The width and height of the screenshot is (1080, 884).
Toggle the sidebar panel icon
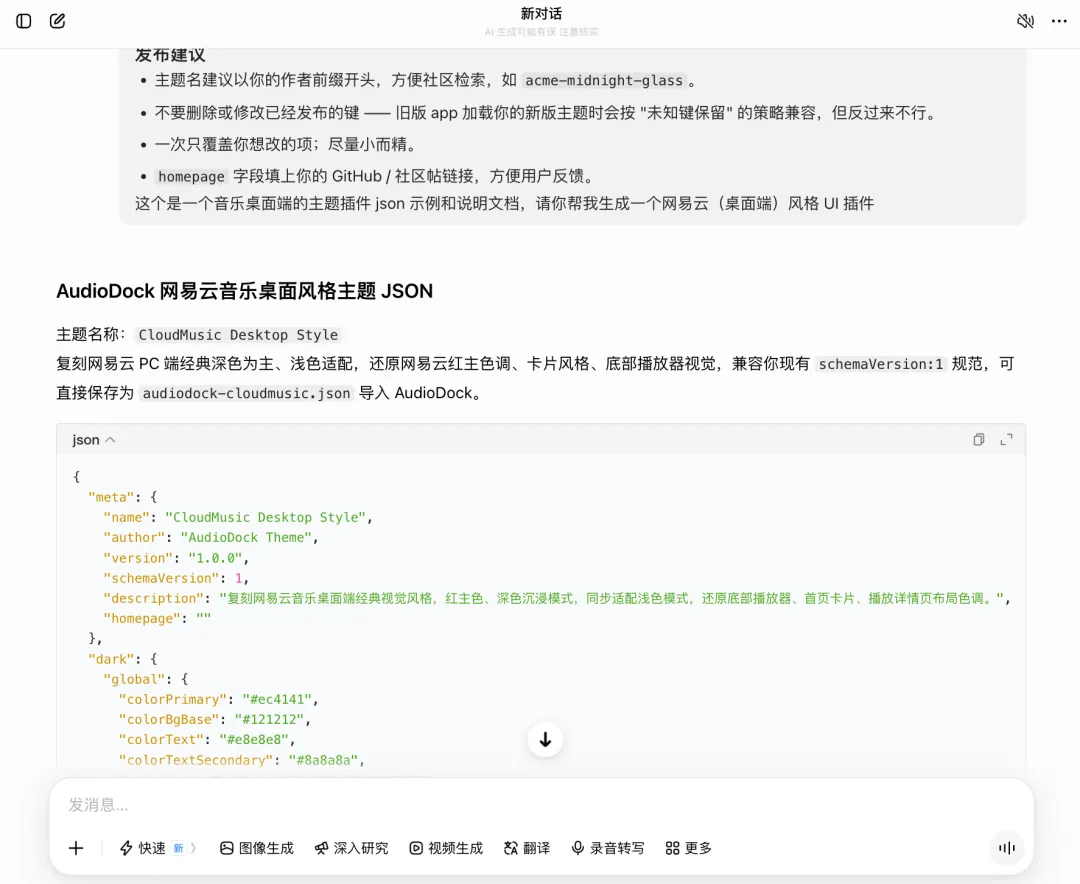point(23,21)
